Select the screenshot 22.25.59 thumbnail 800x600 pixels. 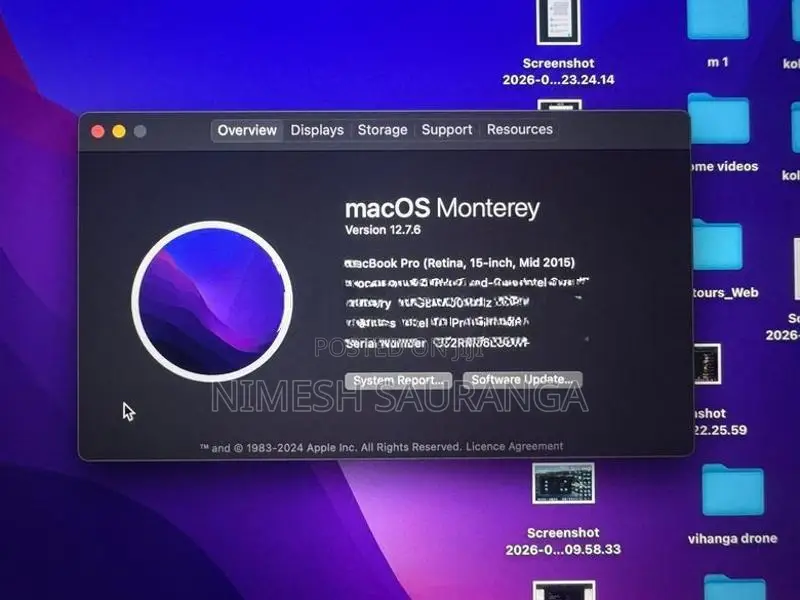pos(708,364)
